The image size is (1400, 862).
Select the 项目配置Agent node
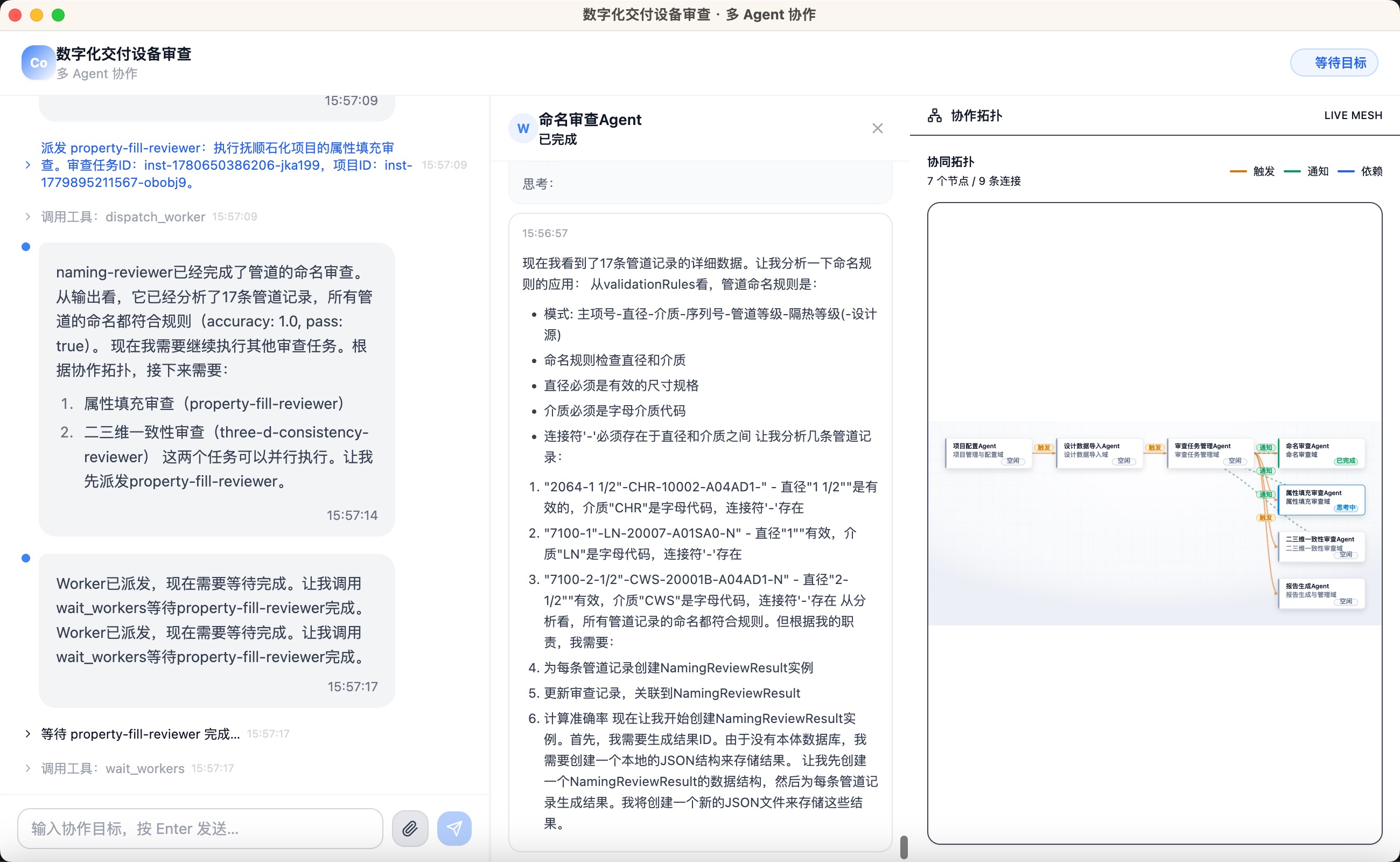[989, 453]
